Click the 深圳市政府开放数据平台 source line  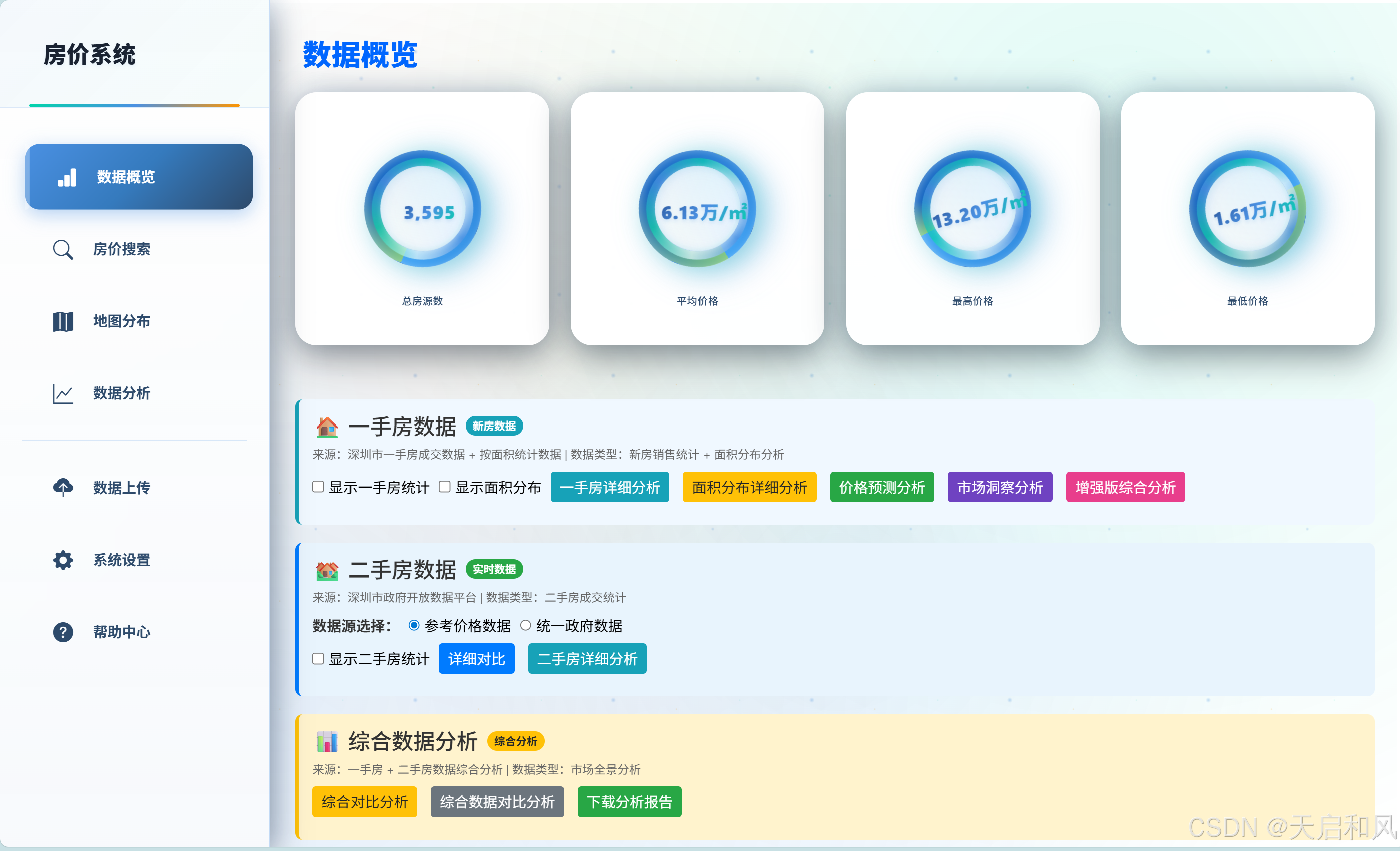pos(469,598)
